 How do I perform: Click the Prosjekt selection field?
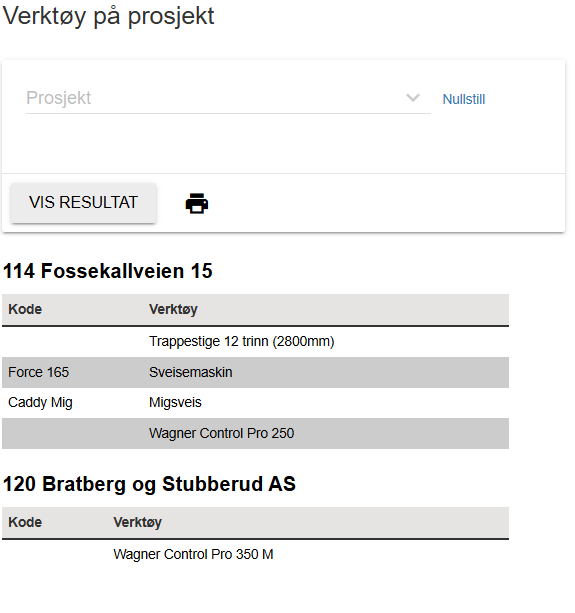tap(228, 98)
